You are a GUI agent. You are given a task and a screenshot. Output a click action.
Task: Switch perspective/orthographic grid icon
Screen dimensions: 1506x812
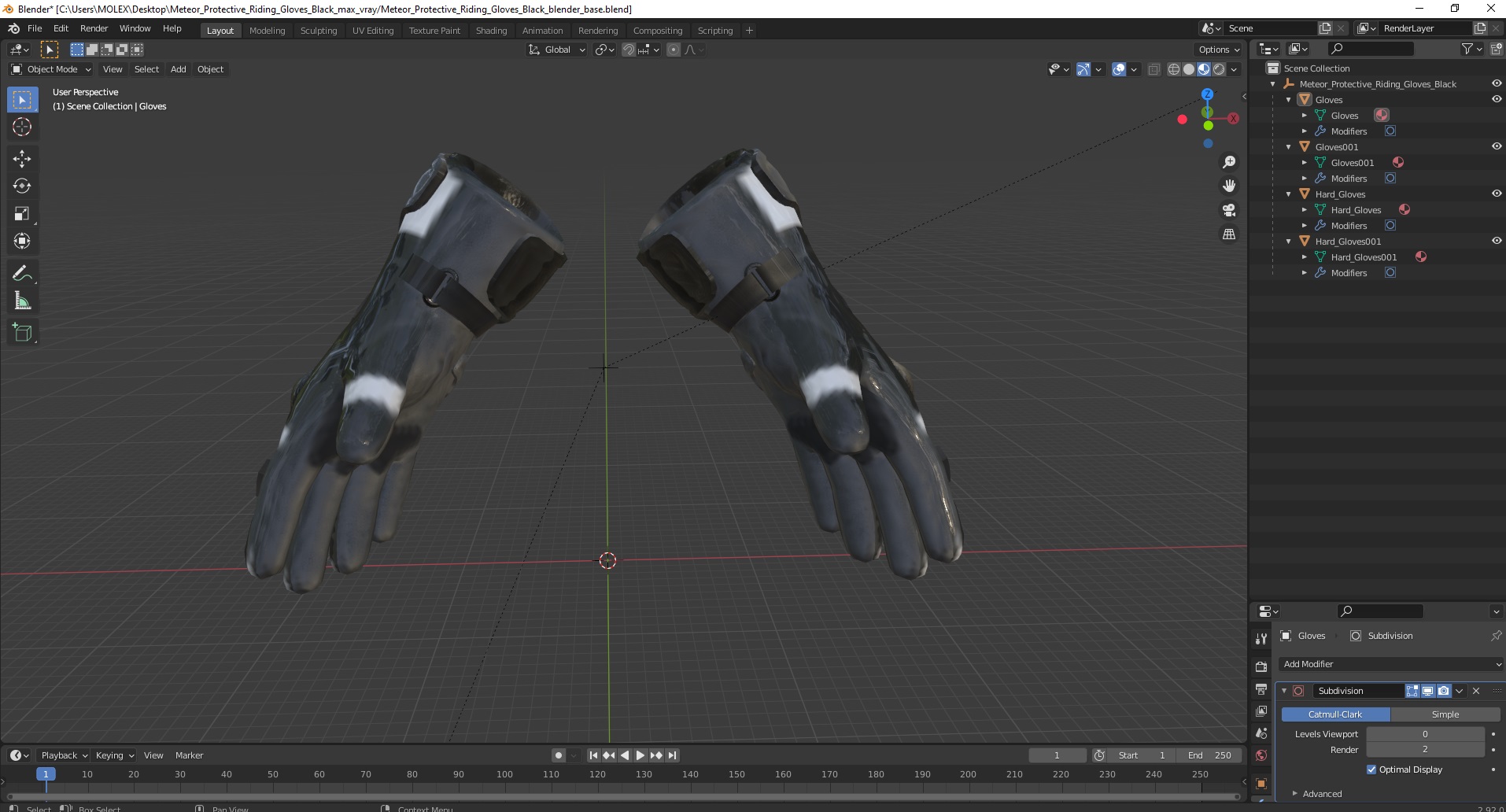tap(1228, 234)
